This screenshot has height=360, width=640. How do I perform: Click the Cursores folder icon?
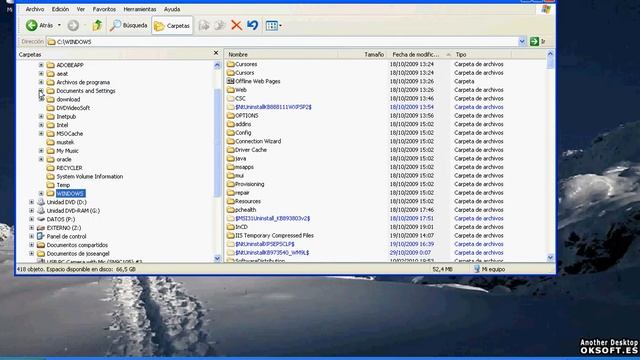click(231, 64)
